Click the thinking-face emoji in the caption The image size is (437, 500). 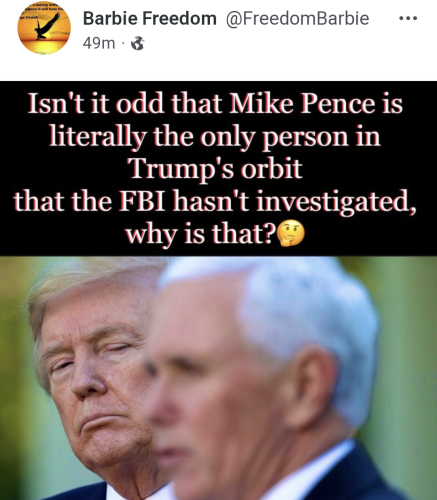coord(291,234)
